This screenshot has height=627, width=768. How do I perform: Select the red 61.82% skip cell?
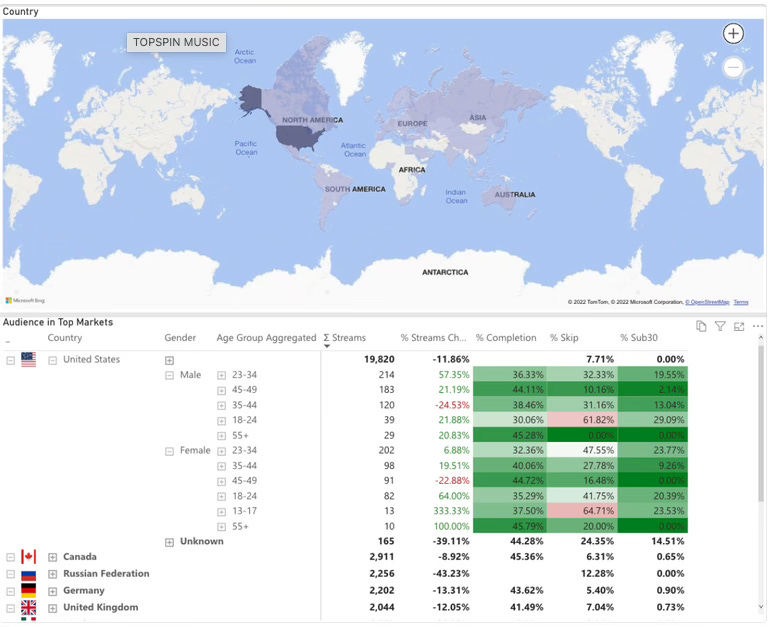coord(582,420)
